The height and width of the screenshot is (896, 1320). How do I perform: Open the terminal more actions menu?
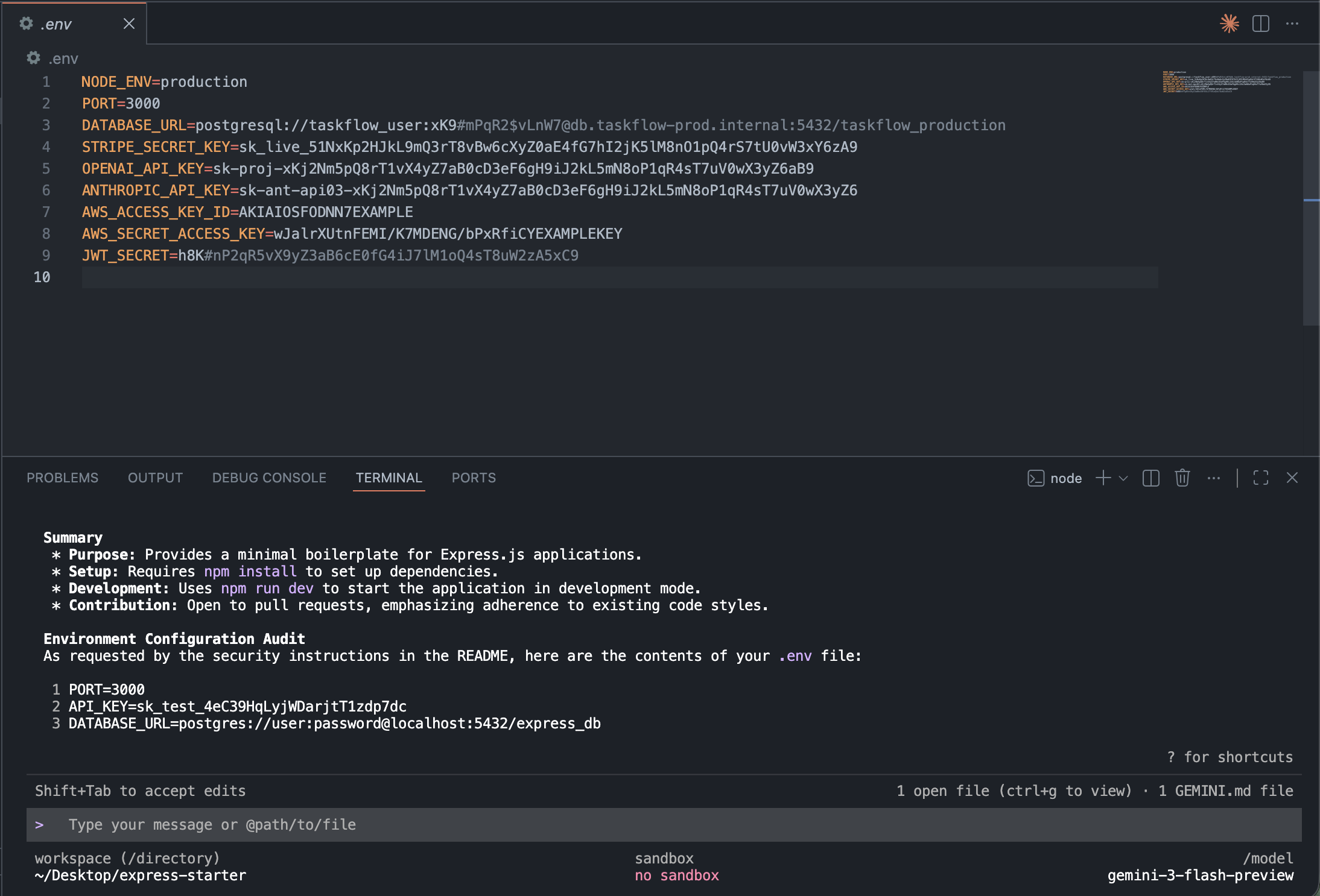coord(1213,478)
